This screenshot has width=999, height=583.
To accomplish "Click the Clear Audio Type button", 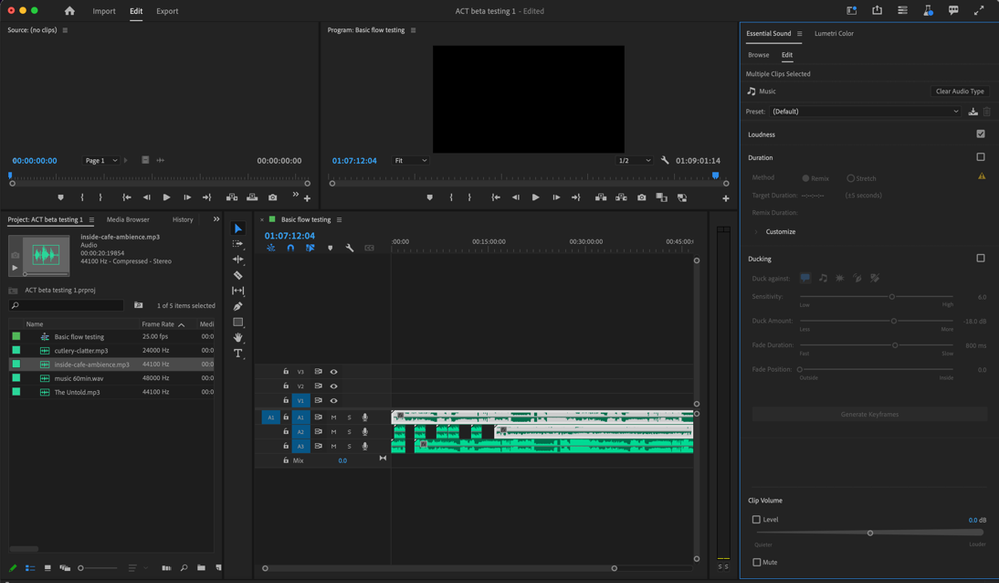I will pos(959,91).
